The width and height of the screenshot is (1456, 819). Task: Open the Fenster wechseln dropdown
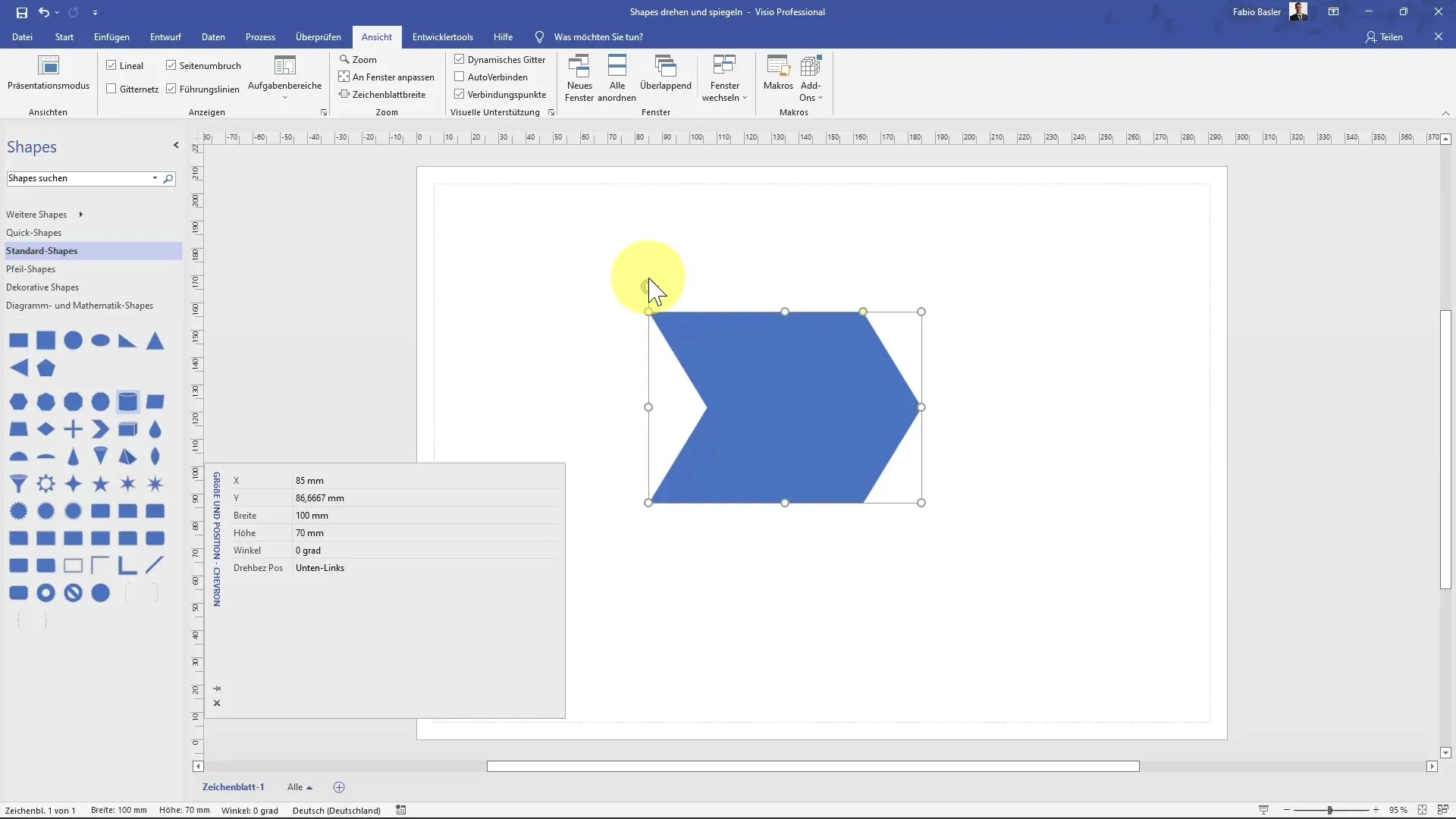[725, 77]
